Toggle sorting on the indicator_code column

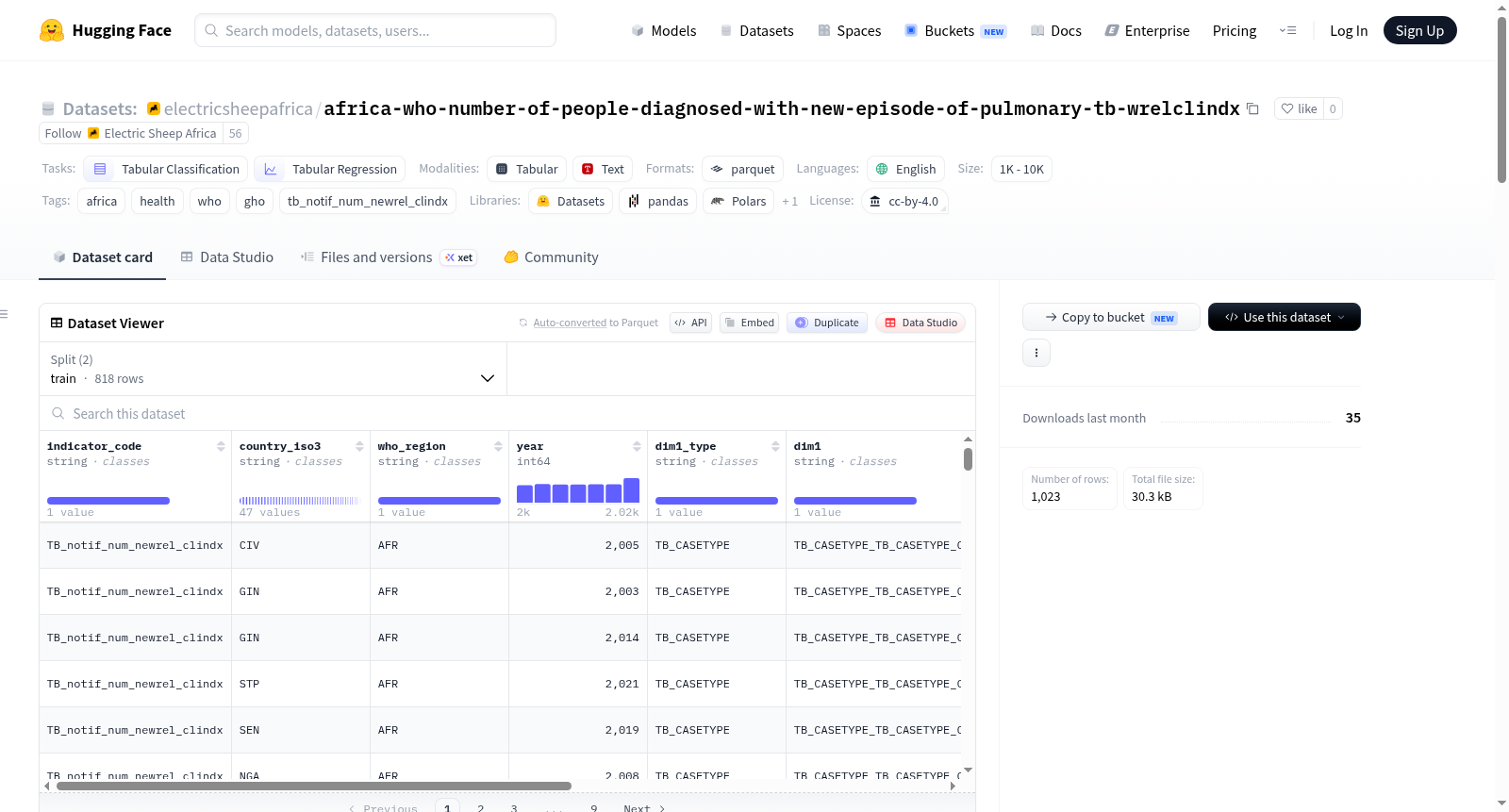[221, 447]
